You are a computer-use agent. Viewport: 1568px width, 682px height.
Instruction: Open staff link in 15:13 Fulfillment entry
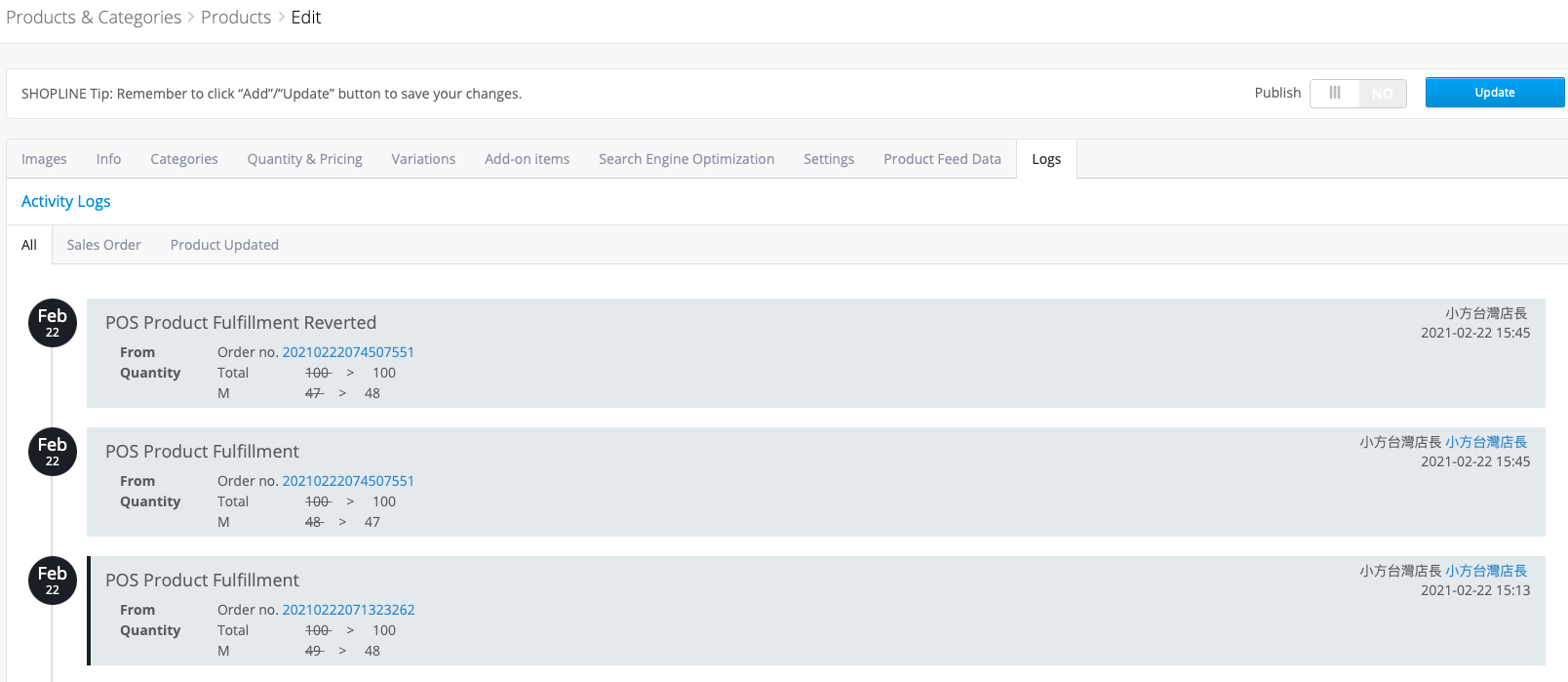pyautogui.click(x=1486, y=571)
